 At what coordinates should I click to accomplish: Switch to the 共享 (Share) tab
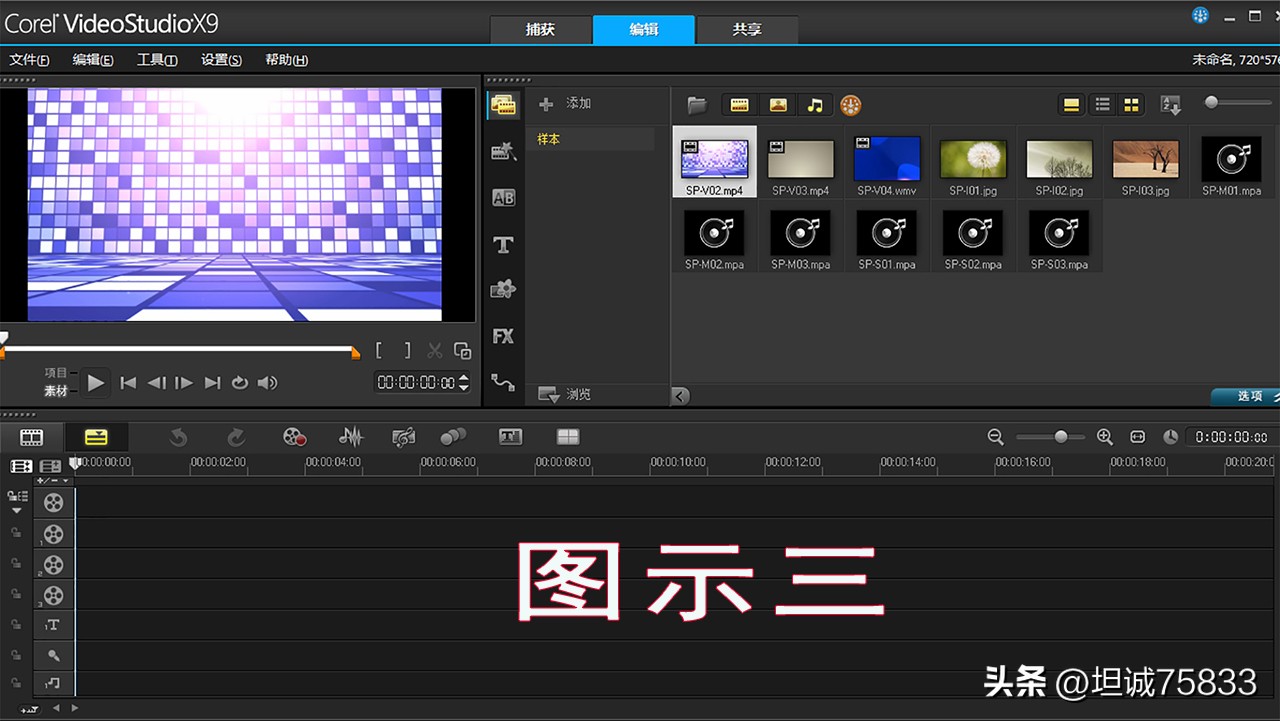click(x=746, y=29)
